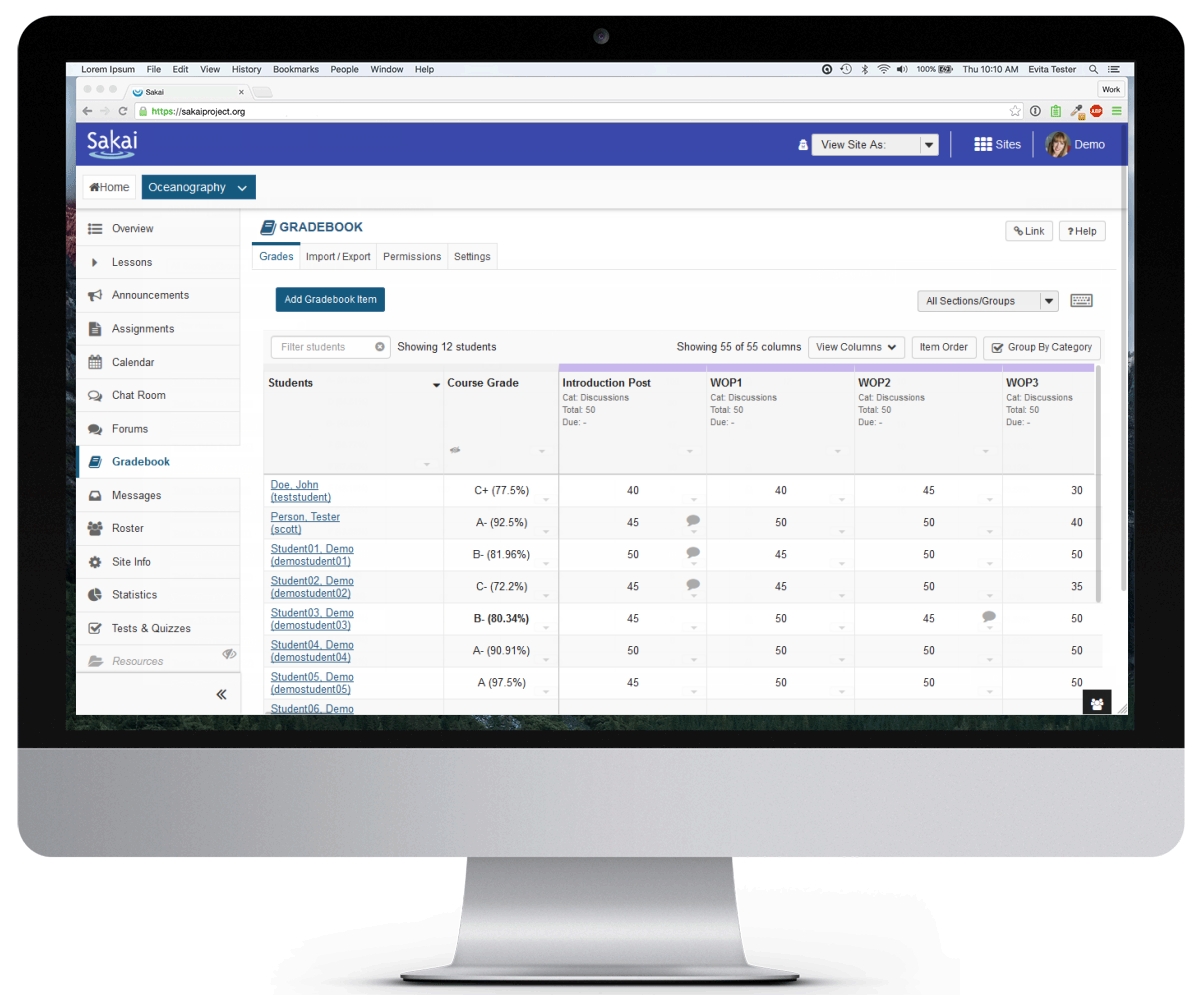Click the comment bubble in the Person, Tester row
The image size is (1200, 995).
[693, 521]
